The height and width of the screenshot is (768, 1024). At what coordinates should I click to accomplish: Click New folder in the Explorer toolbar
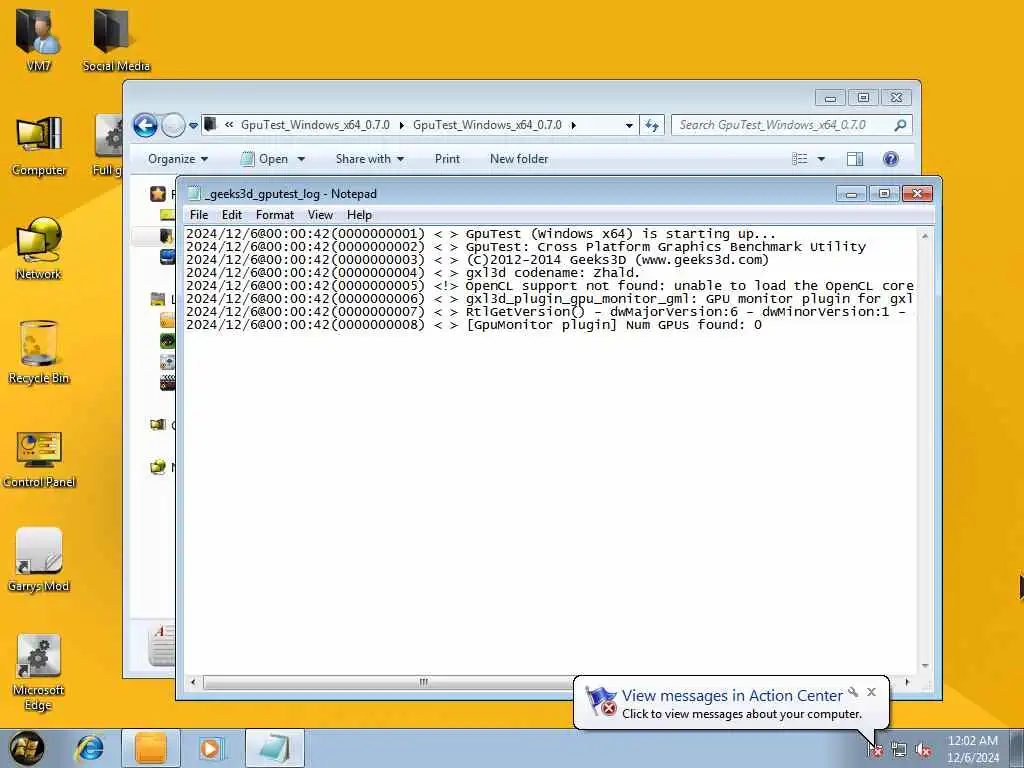pyautogui.click(x=519, y=159)
